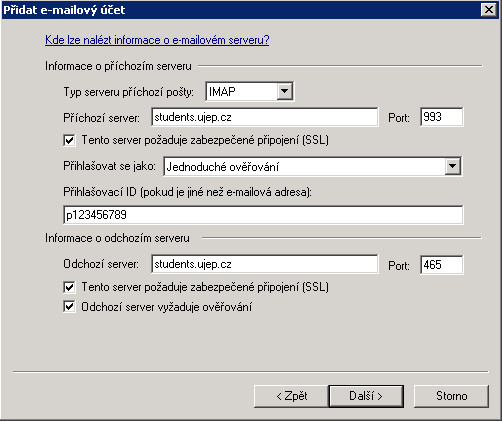Screen dimensions: 502x422
Task: Close the Přidat e-mailový účet dialog
Action: click(x=489, y=10)
